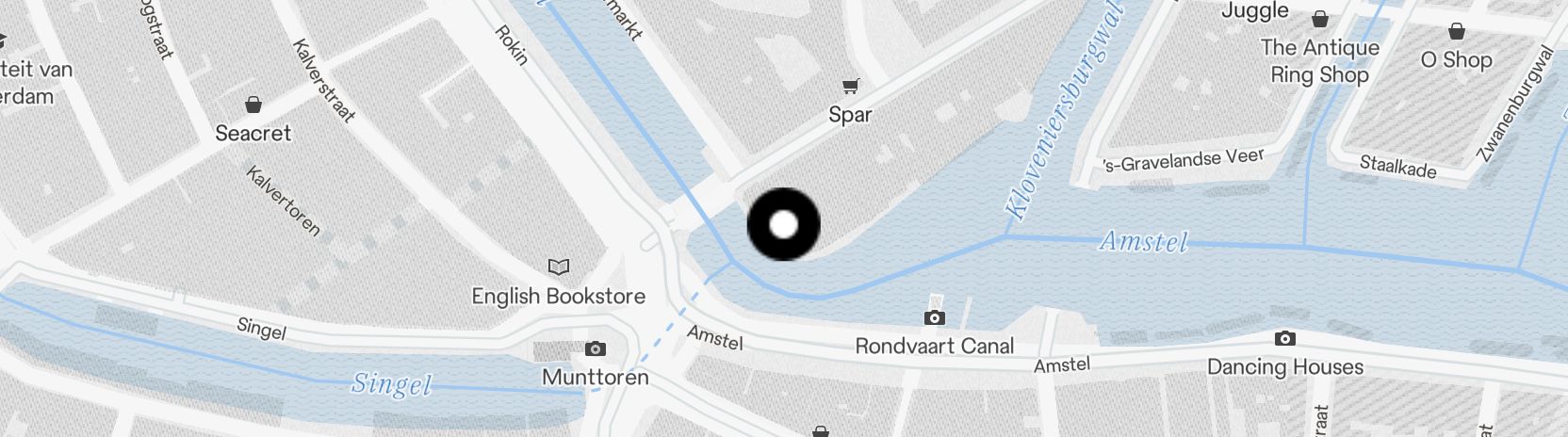
Task: Select the Spar shopping cart icon
Action: 850,87
